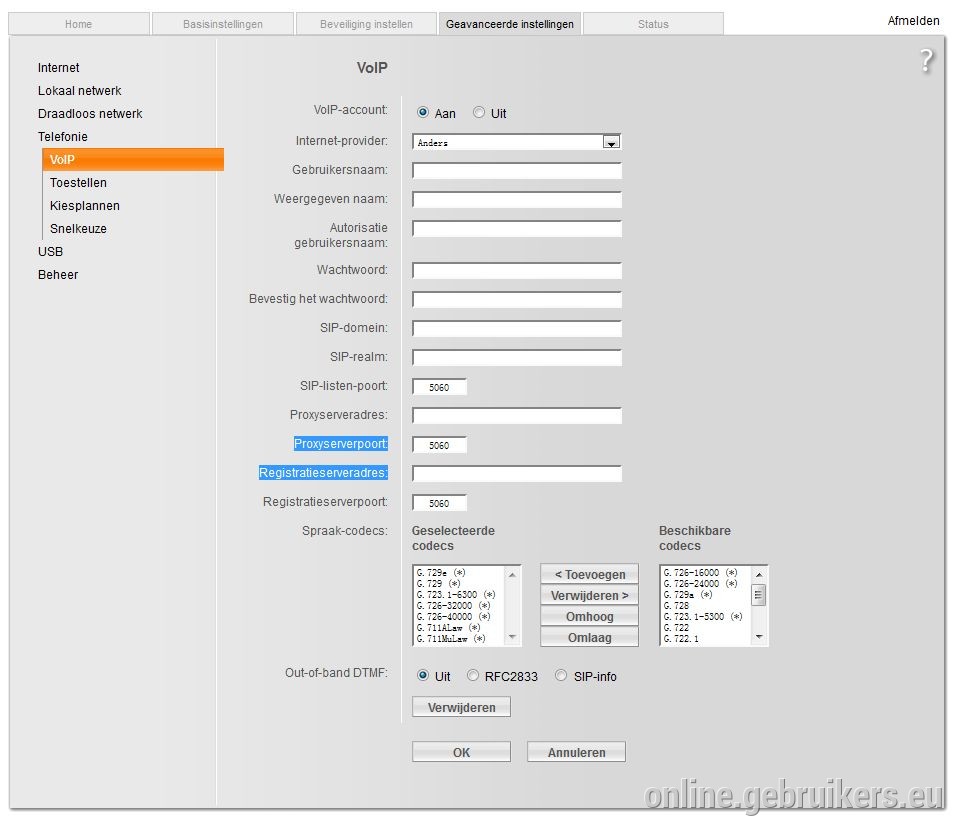The image size is (954, 818).
Task: Select G.723.1-5300 in available codecs
Action: [x=703, y=617]
